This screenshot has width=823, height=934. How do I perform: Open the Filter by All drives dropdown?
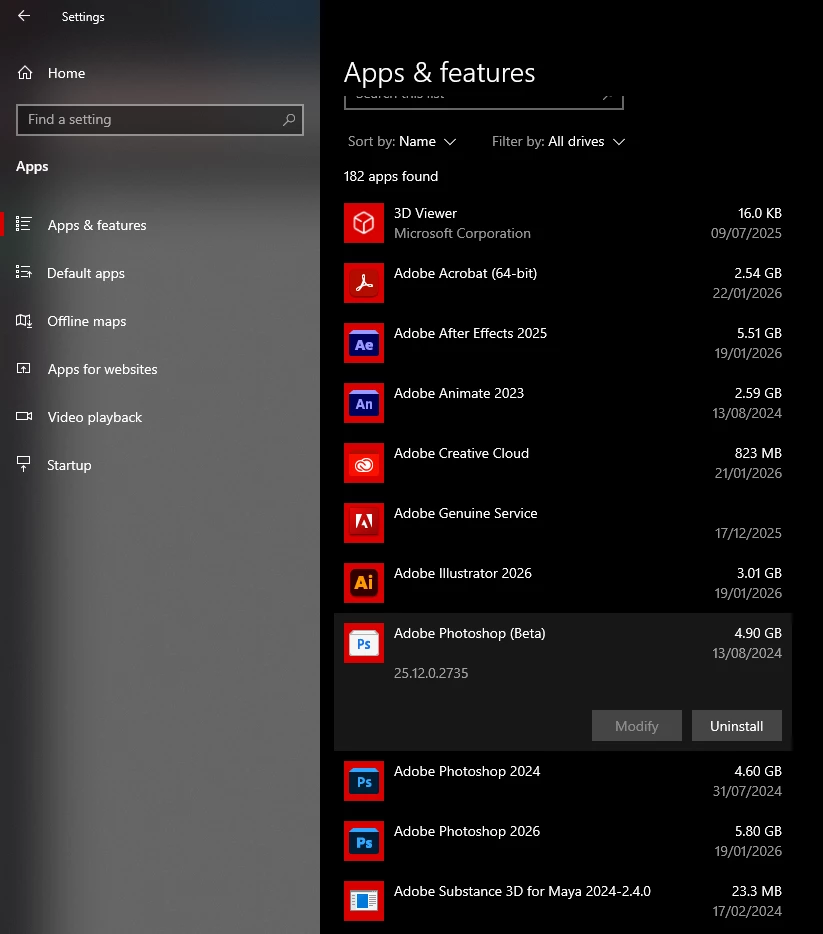pos(559,142)
